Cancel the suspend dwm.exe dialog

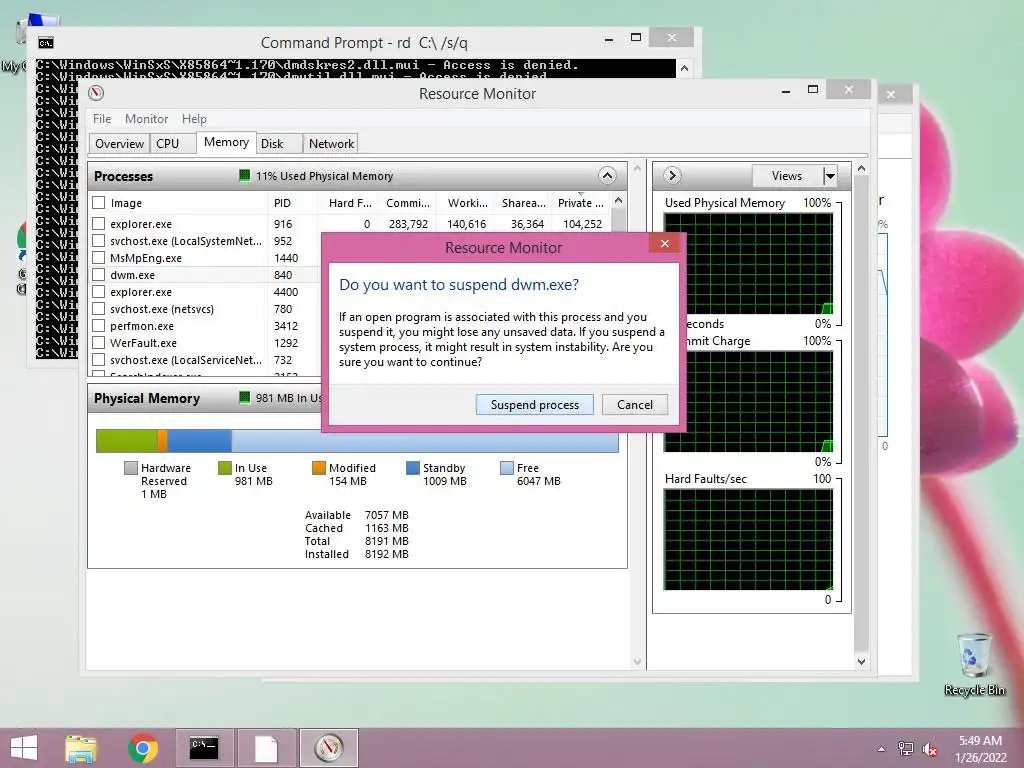click(635, 405)
